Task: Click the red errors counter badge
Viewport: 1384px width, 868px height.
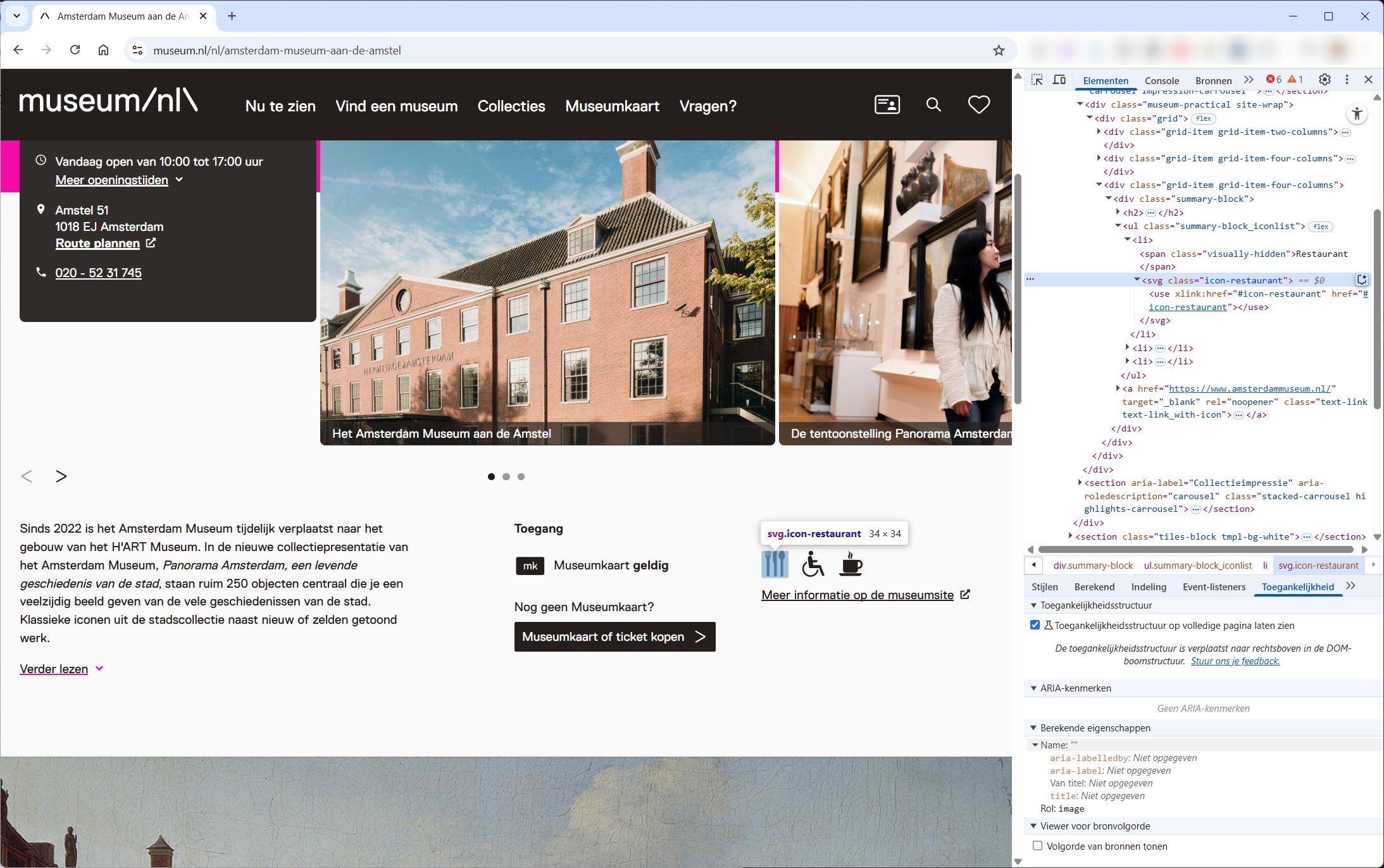Action: point(1273,80)
